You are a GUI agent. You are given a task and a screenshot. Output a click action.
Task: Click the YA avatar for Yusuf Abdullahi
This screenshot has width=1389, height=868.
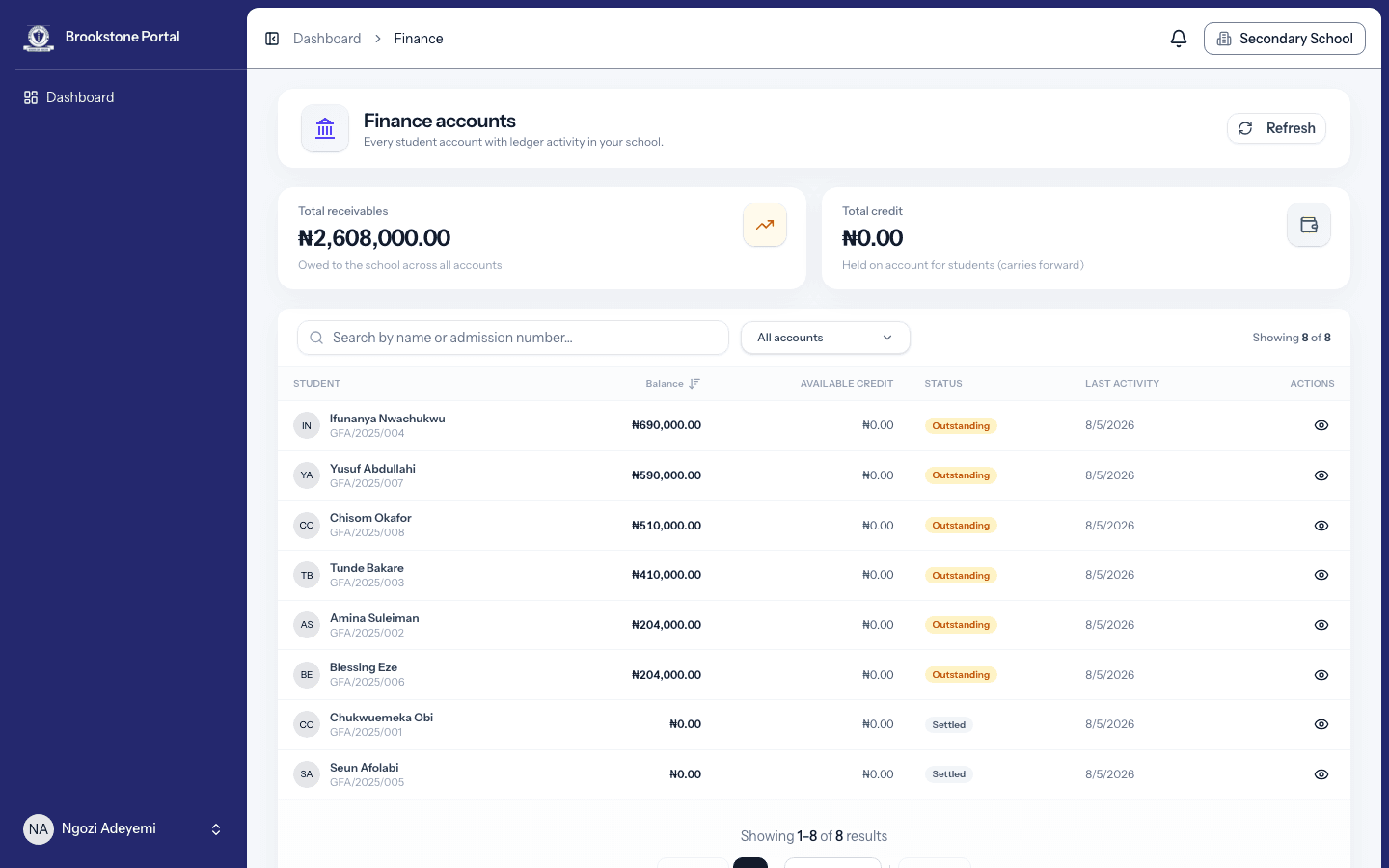tap(307, 475)
